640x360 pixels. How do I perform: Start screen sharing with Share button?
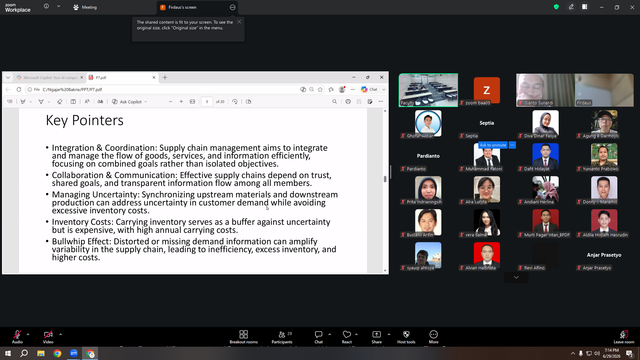point(376,337)
